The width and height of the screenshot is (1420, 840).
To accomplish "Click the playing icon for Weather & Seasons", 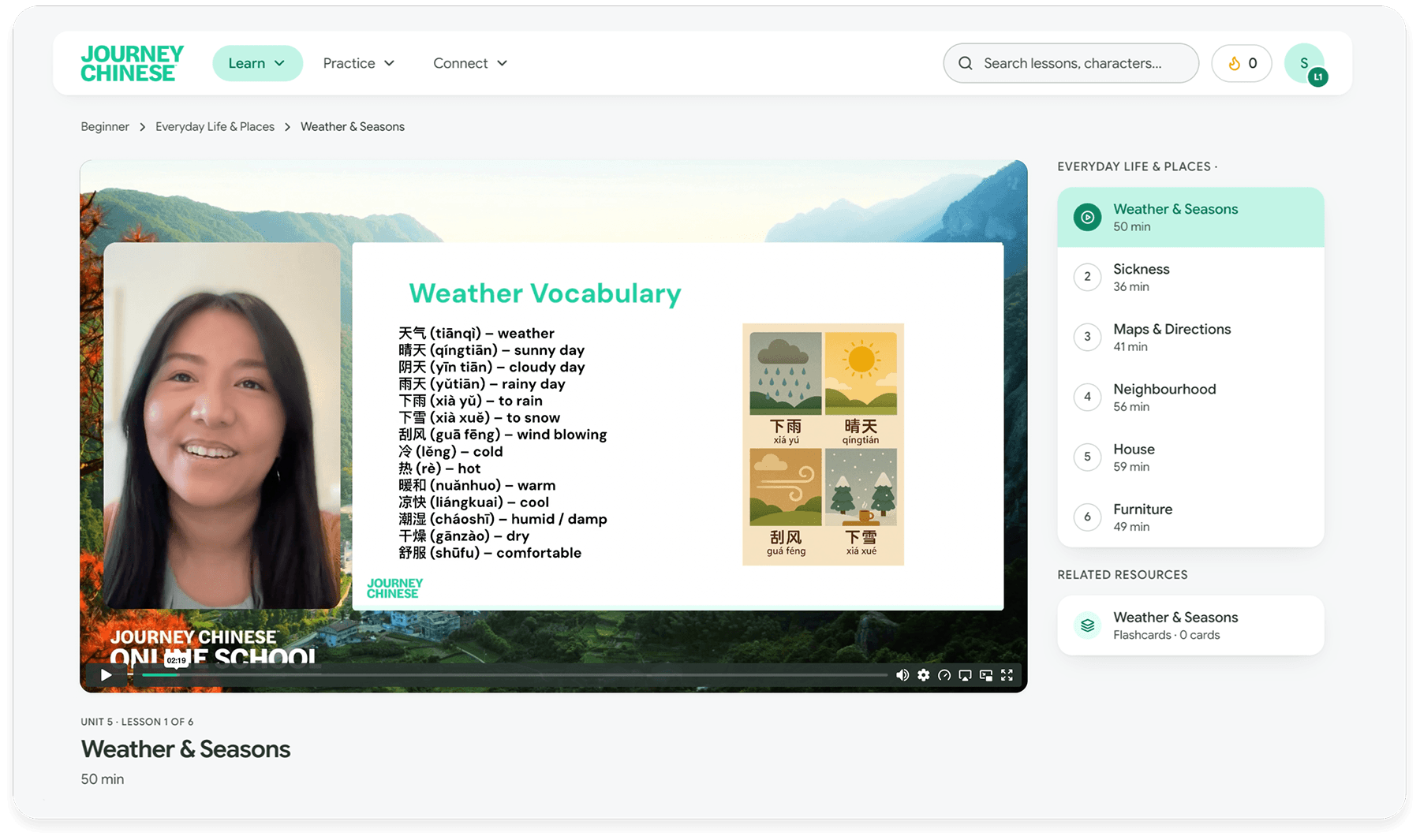I will (1087, 217).
